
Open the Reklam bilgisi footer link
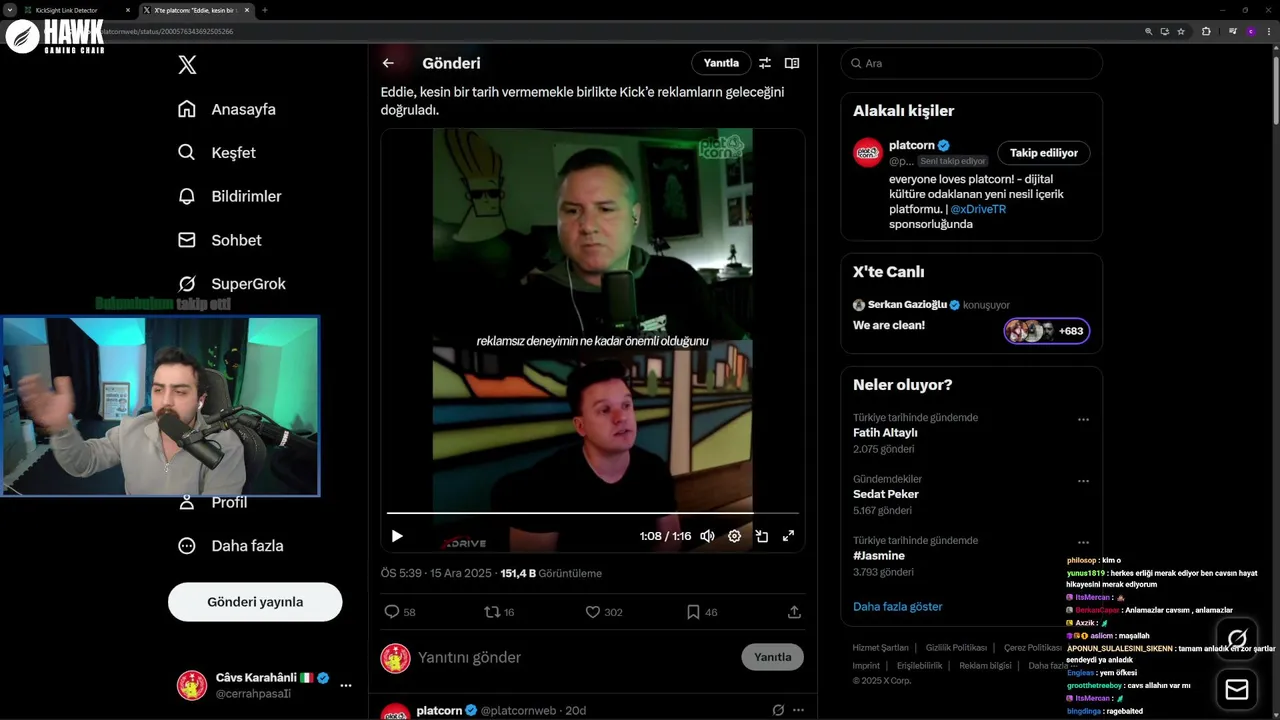click(x=985, y=666)
